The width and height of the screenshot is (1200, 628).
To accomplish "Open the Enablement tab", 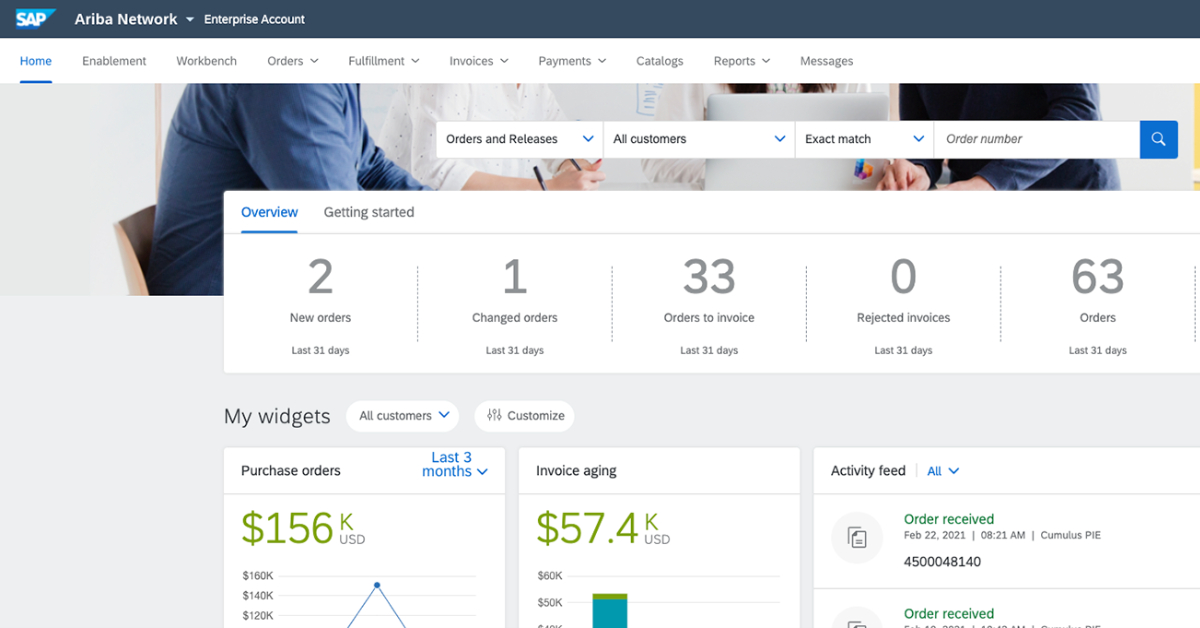I will 114,61.
